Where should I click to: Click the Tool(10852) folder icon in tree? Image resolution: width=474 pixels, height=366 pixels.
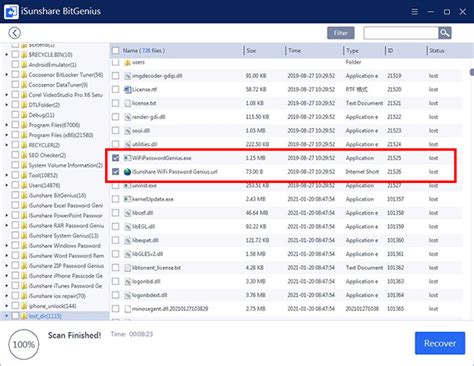tap(24, 175)
